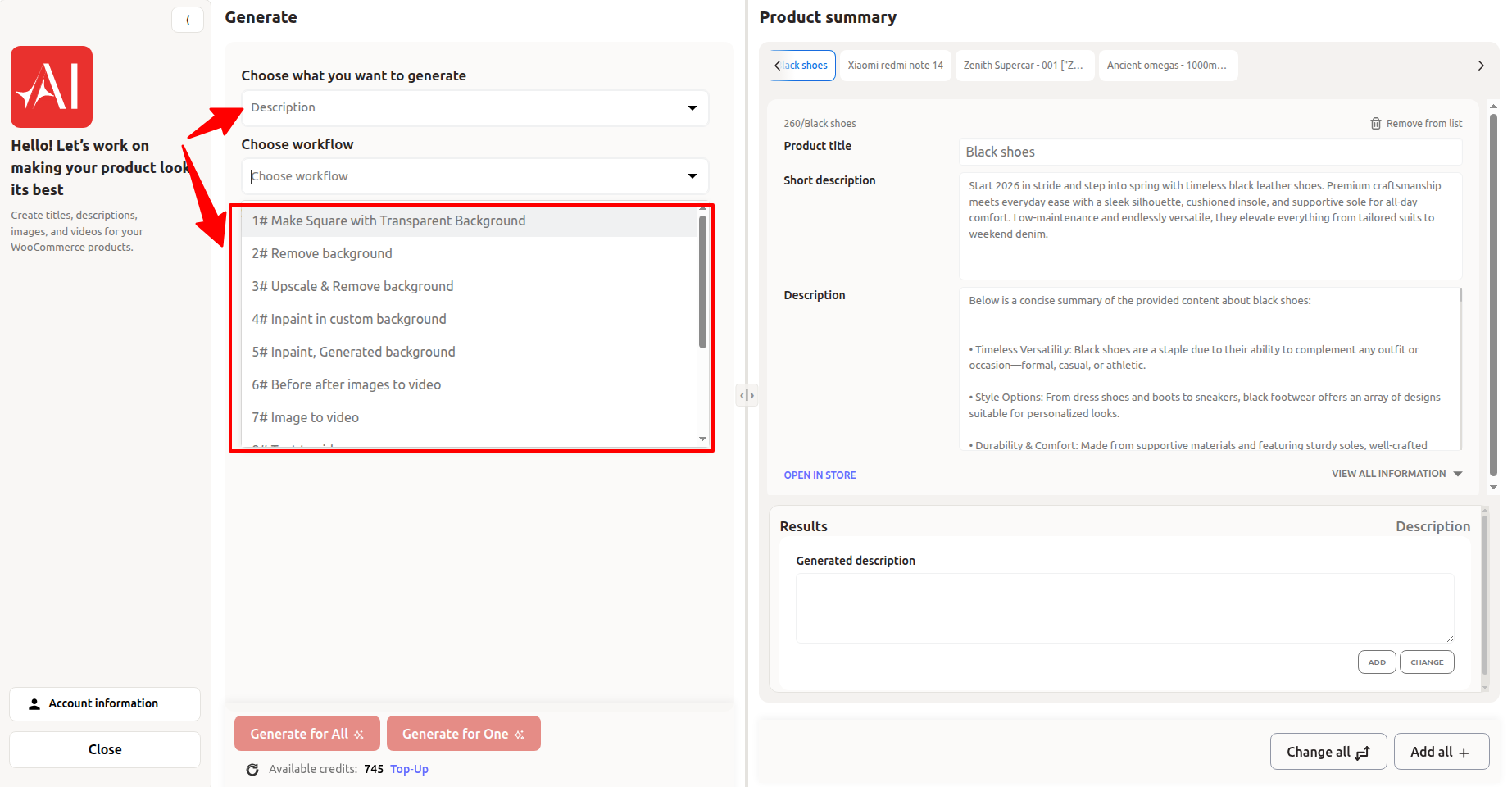This screenshot has height=787, width=1512.
Task: Click the swap arrows icon on Change all
Action: 1363,752
